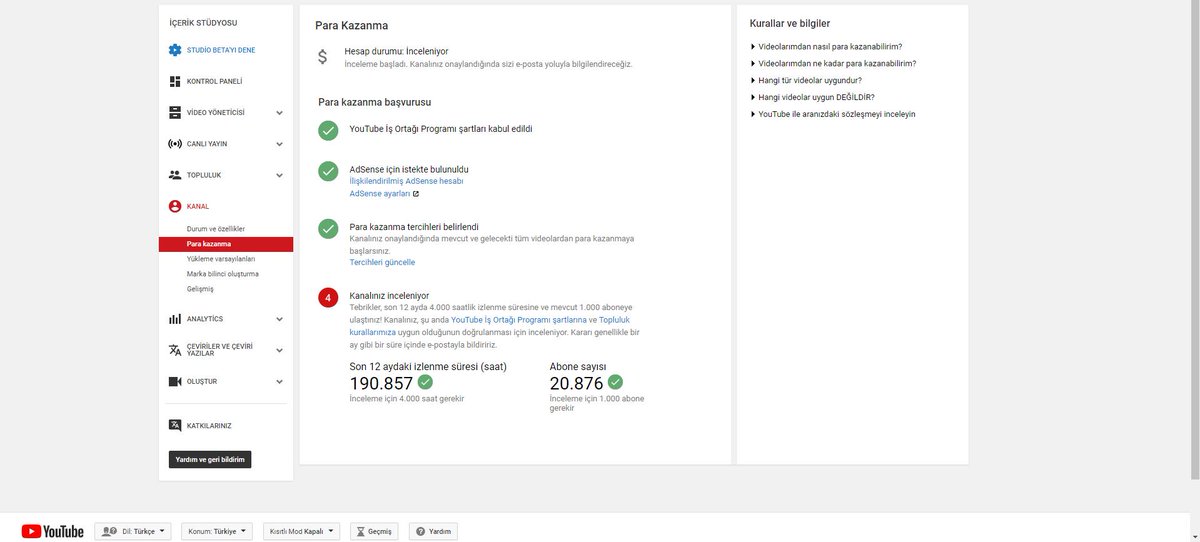Click green check beside Para kazanma tercihleri
Screen dimensions: 1200x542
point(328,228)
